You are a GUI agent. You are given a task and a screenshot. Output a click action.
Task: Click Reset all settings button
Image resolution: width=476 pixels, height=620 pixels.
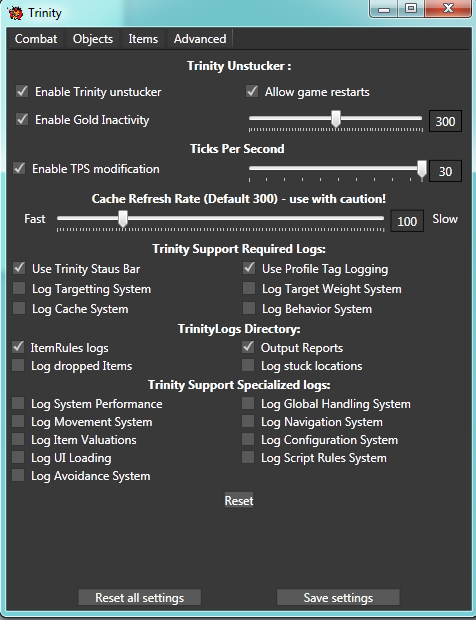(x=140, y=597)
